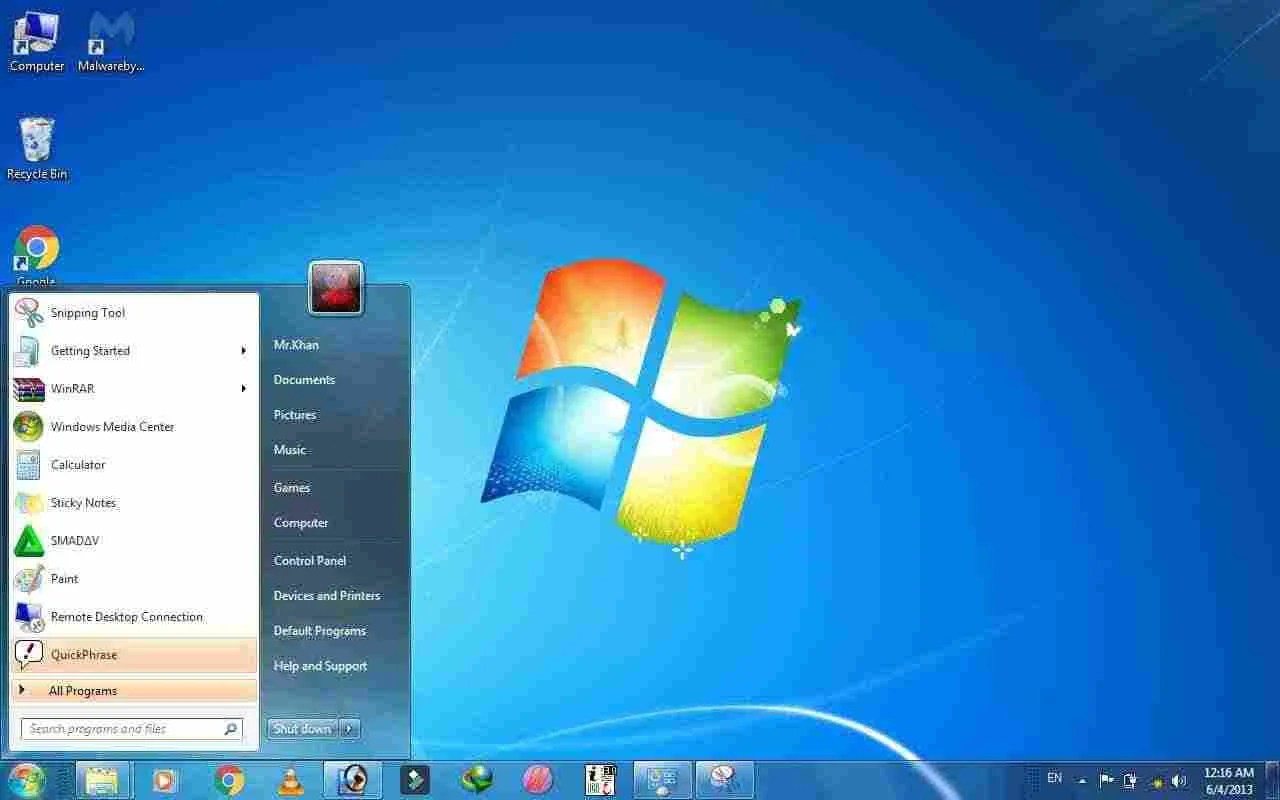Open the Snipping Tool from the Start menu
This screenshot has width=1280, height=800.
(x=88, y=312)
